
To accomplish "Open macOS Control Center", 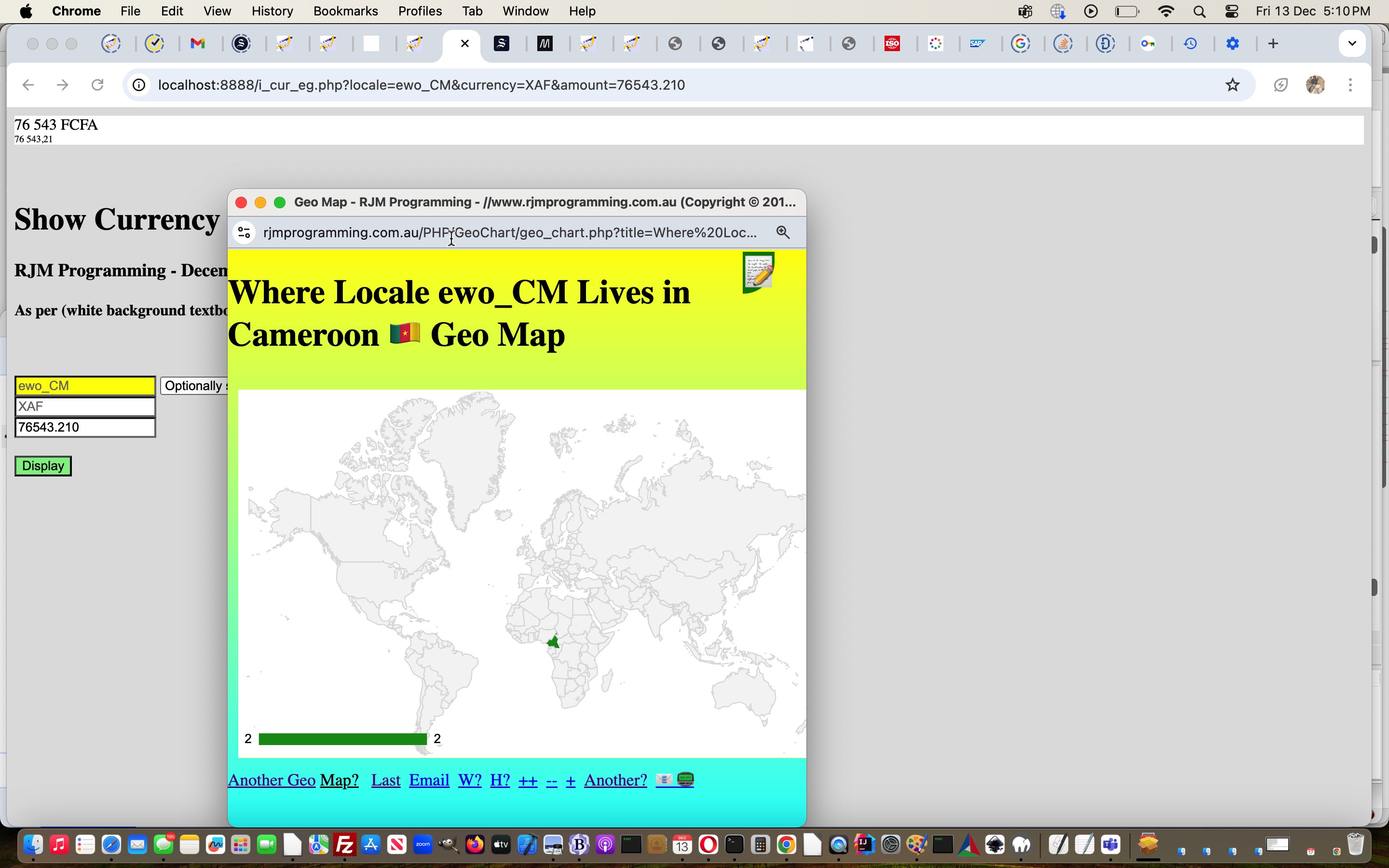I will tap(1232, 11).
